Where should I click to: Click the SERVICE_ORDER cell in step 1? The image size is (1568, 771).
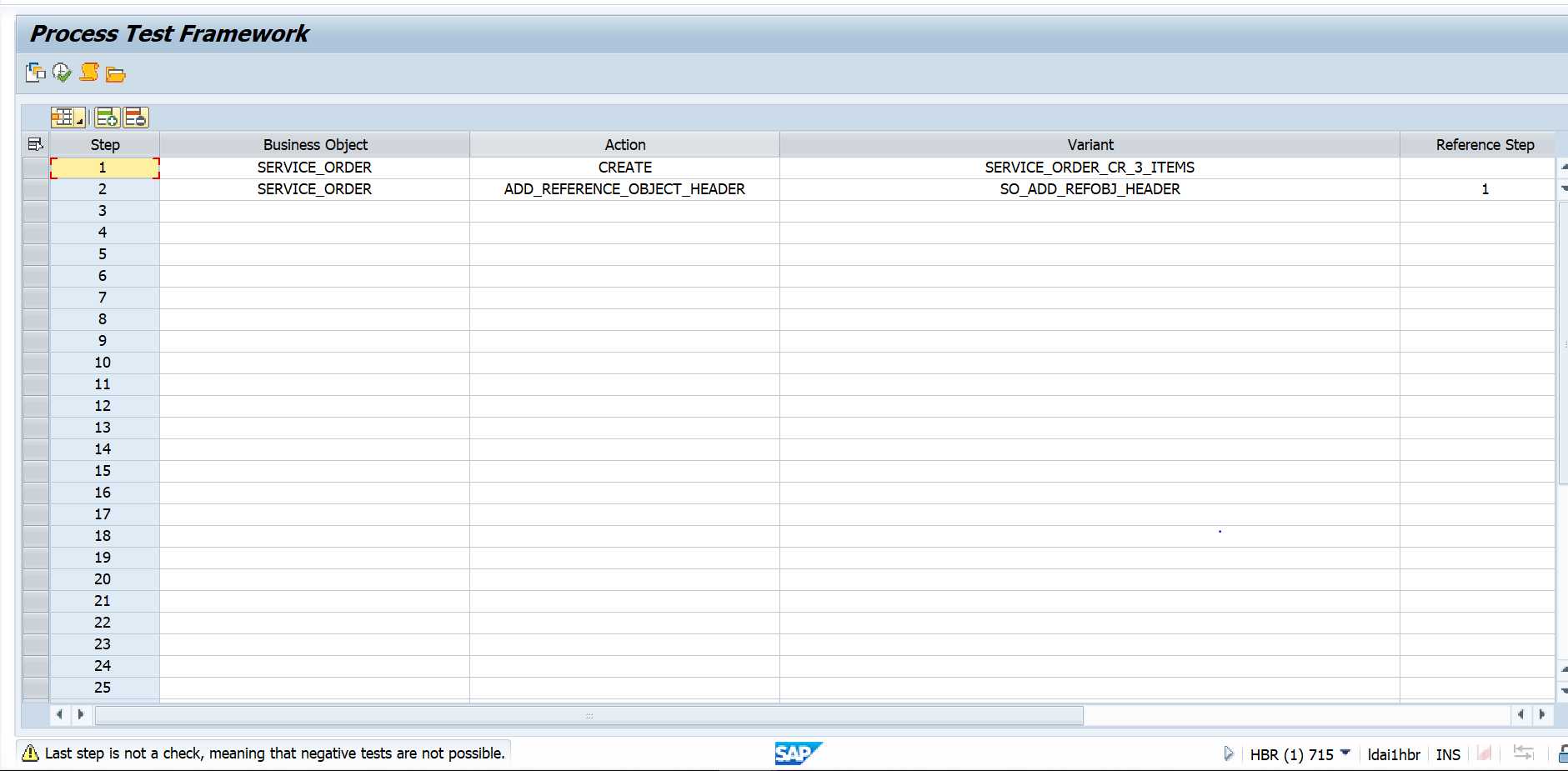coord(314,168)
